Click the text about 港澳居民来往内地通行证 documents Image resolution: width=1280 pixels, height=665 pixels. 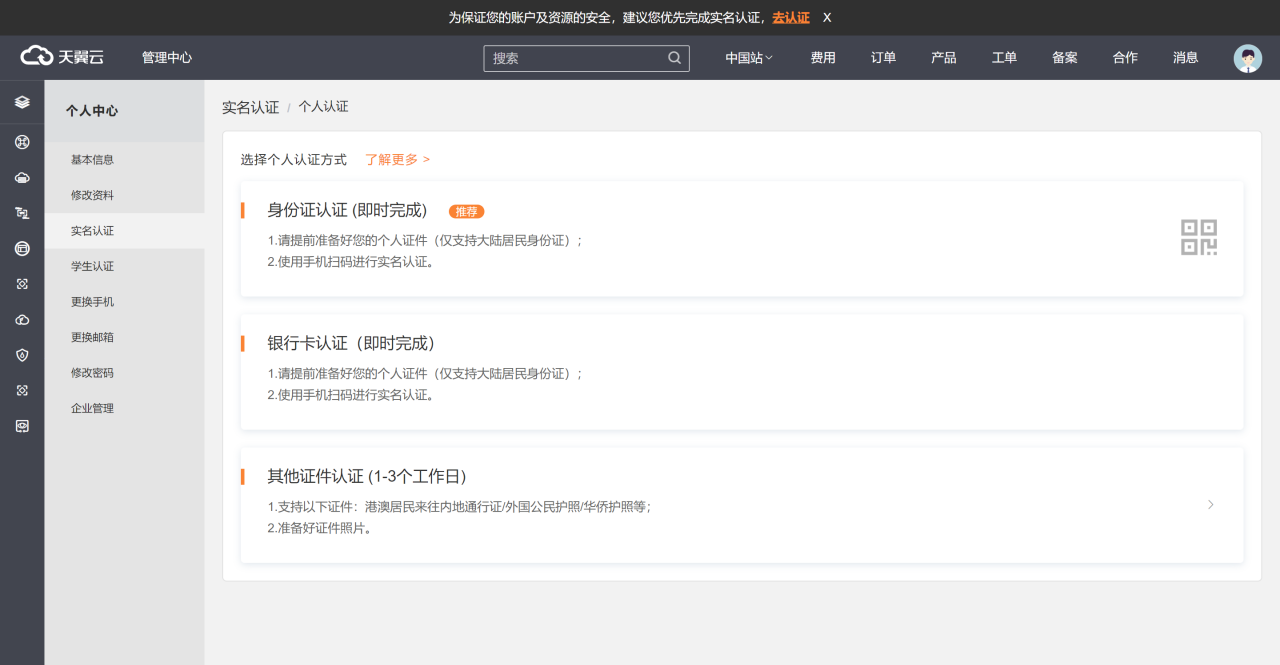[x=459, y=507]
